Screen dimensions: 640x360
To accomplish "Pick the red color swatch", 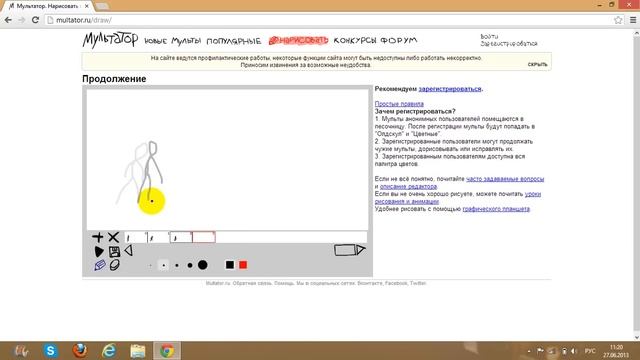I will tap(243, 265).
